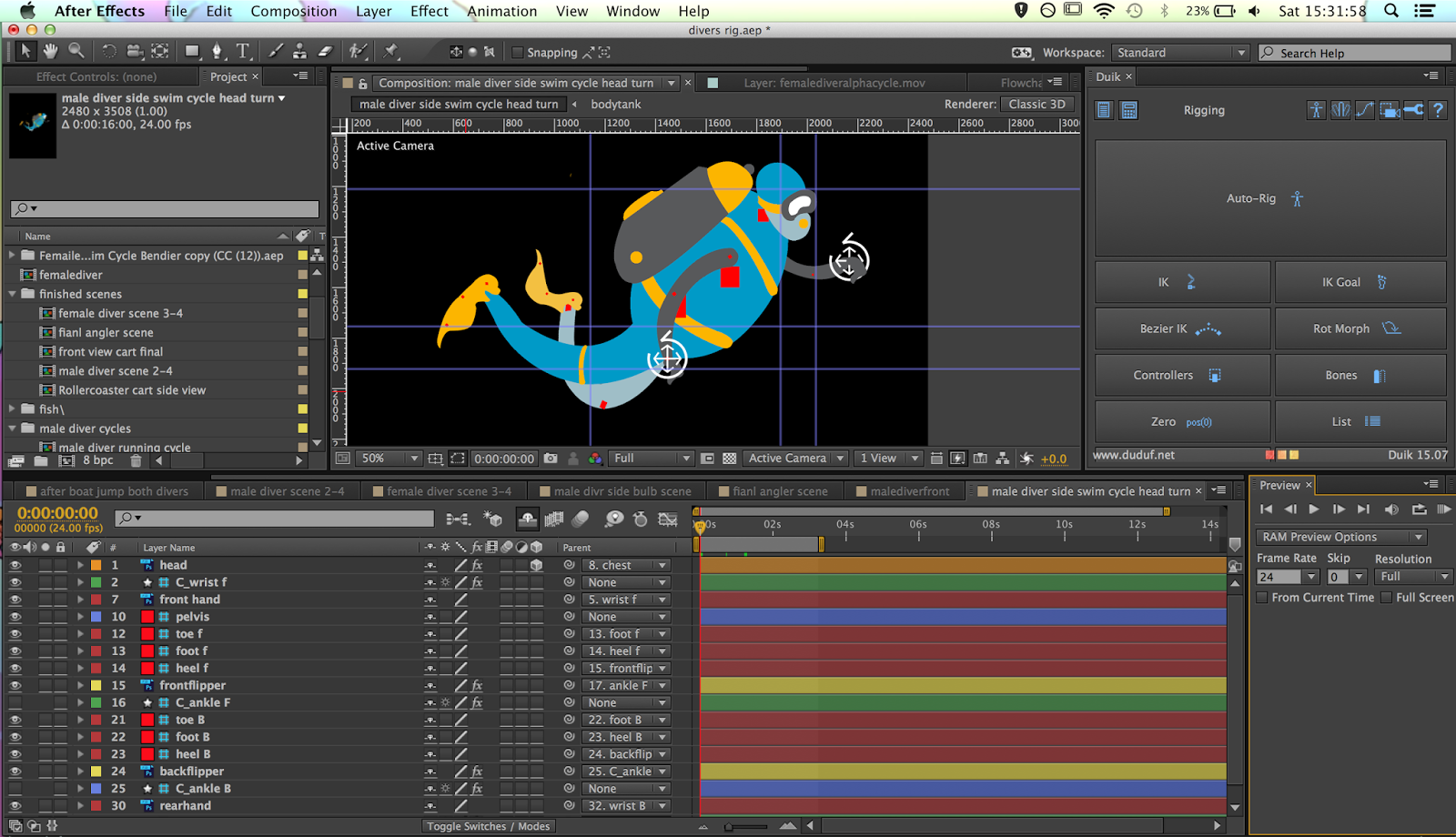Delete selected item with project trash icon
The width and height of the screenshot is (1456, 837).
[136, 461]
